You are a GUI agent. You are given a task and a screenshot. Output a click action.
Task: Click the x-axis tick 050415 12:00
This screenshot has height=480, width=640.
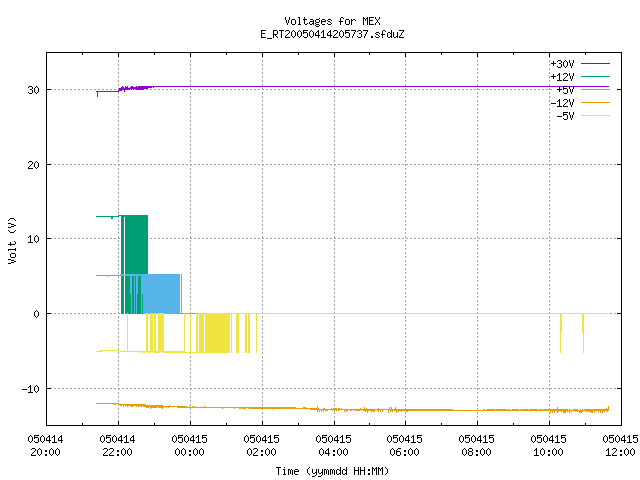[x=620, y=446]
